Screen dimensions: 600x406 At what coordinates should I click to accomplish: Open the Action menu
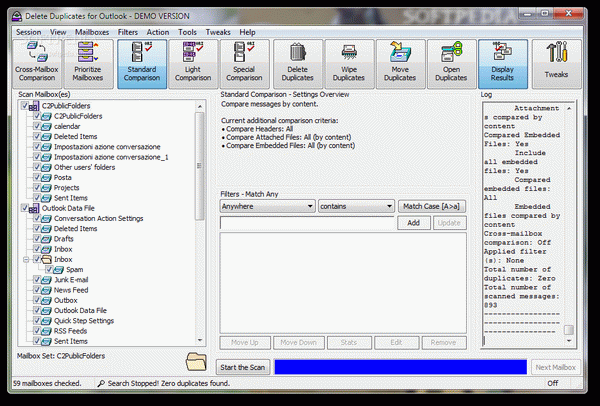coord(158,33)
